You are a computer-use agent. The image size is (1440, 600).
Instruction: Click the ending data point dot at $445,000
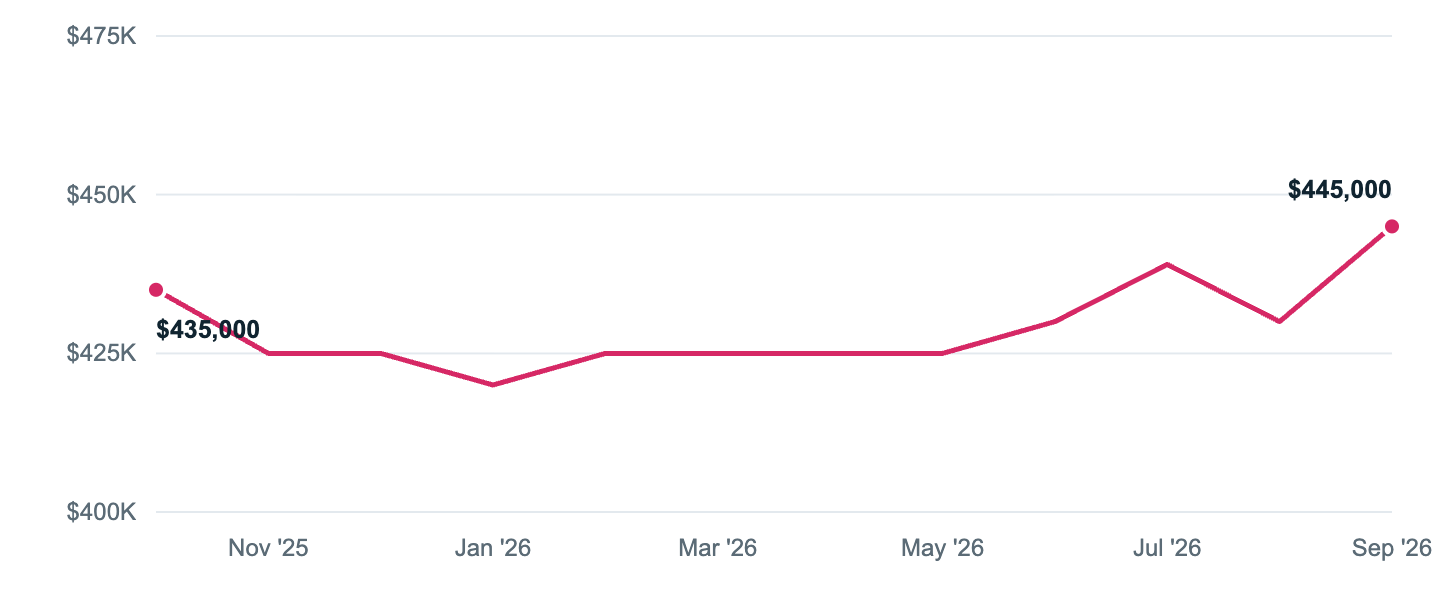tap(1392, 226)
